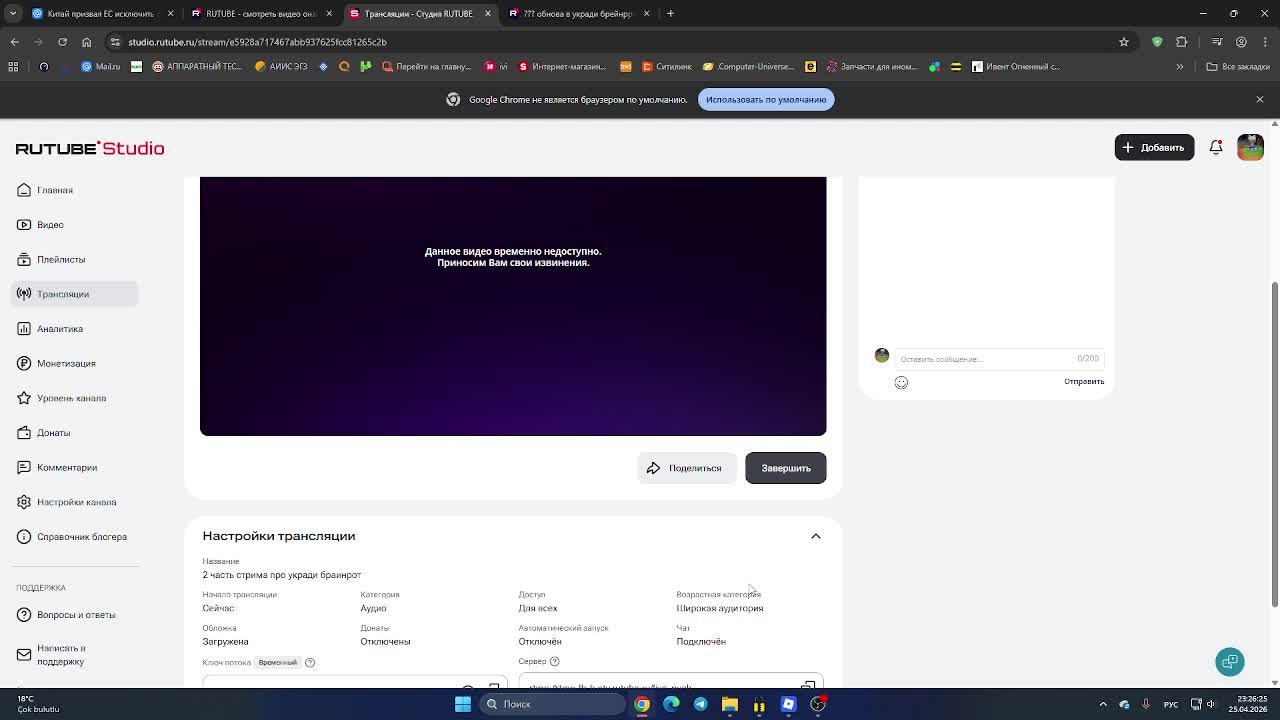Open Донаты section

click(53, 433)
